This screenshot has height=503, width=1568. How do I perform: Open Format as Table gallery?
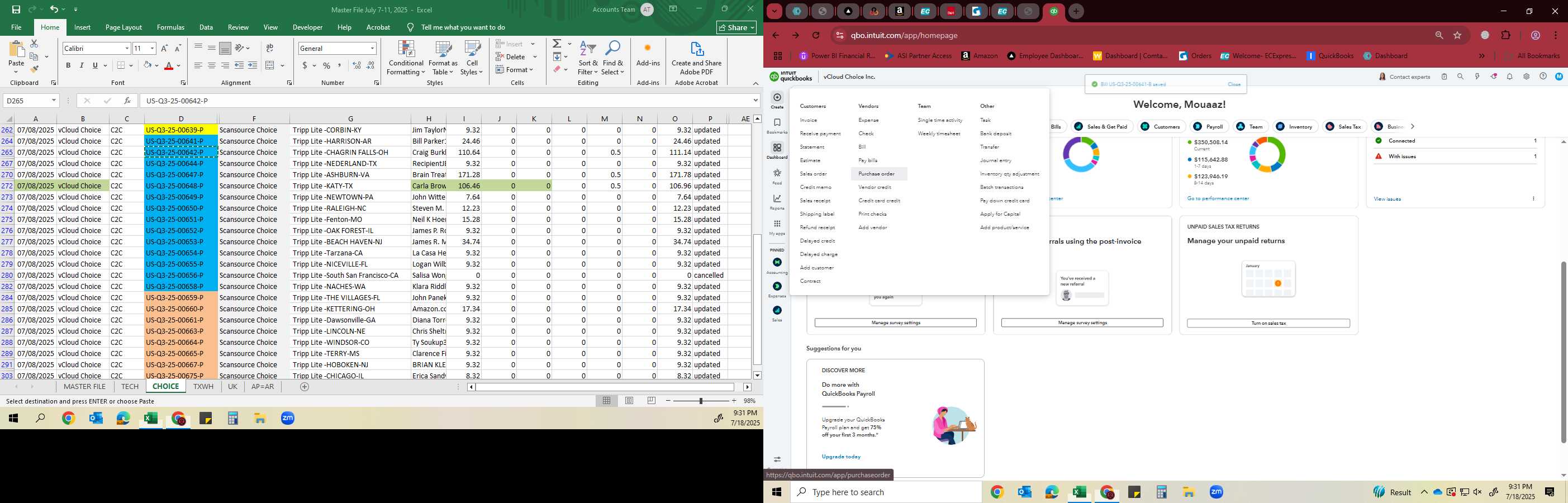pyautogui.click(x=443, y=58)
